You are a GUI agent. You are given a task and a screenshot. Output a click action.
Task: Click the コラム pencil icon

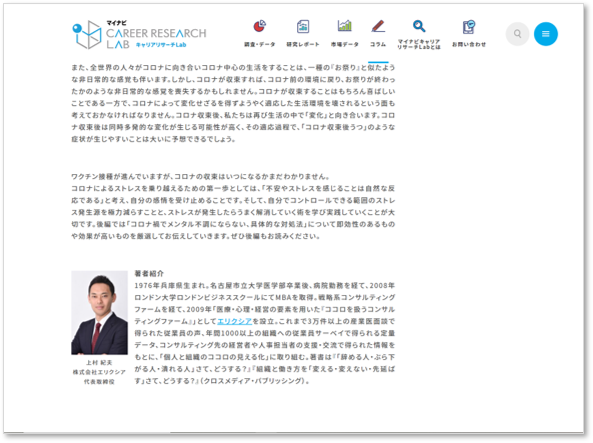378,26
